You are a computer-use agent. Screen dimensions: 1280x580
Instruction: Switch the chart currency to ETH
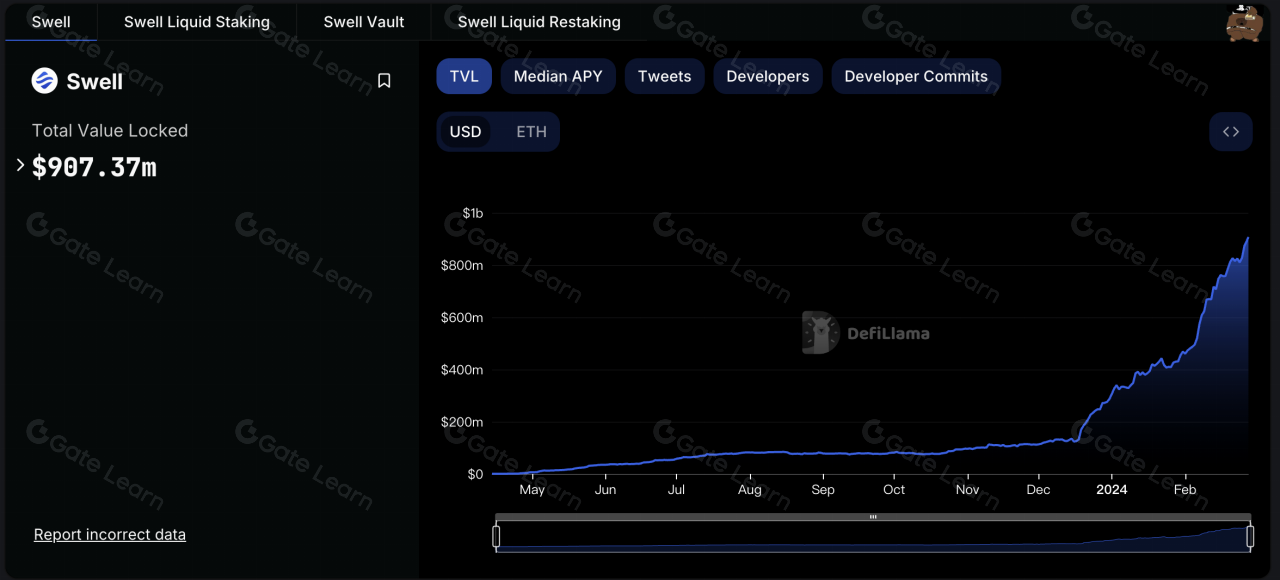(x=531, y=131)
